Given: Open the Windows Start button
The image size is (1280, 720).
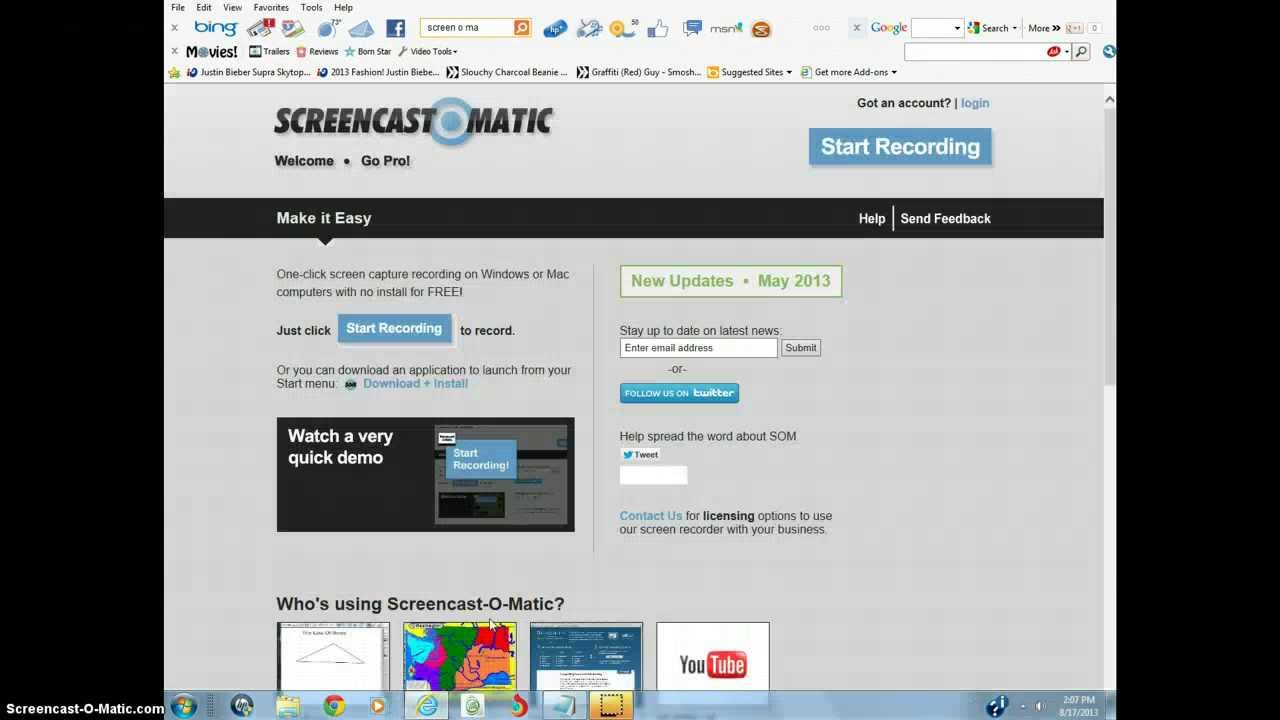Looking at the screenshot, I should tap(183, 706).
